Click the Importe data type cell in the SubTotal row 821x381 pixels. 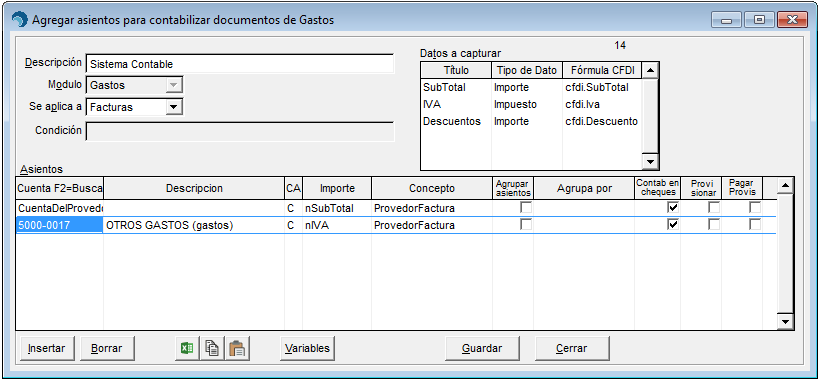(x=527, y=87)
